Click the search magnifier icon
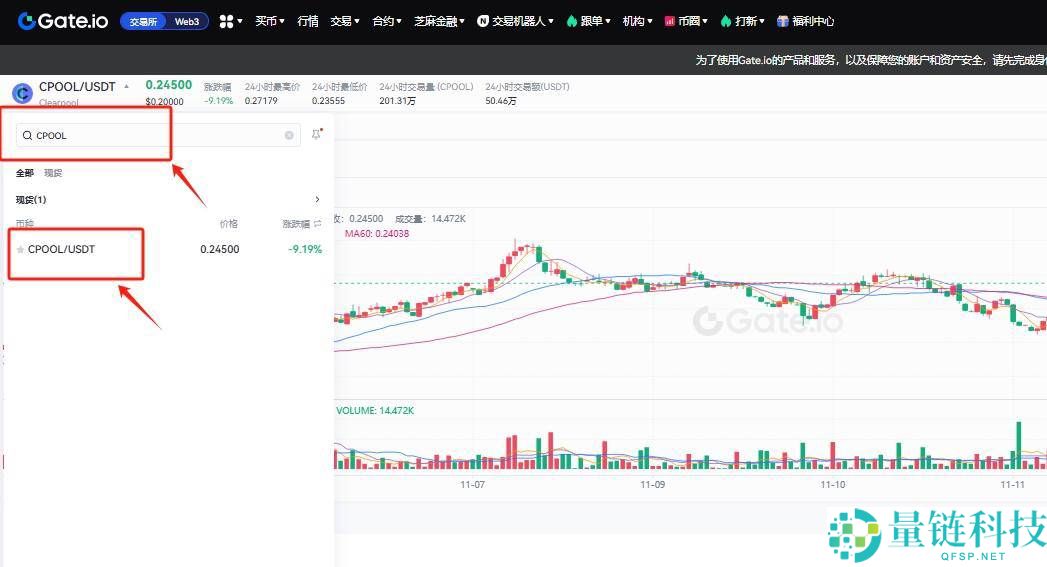The width and height of the screenshot is (1047, 567). coord(27,136)
